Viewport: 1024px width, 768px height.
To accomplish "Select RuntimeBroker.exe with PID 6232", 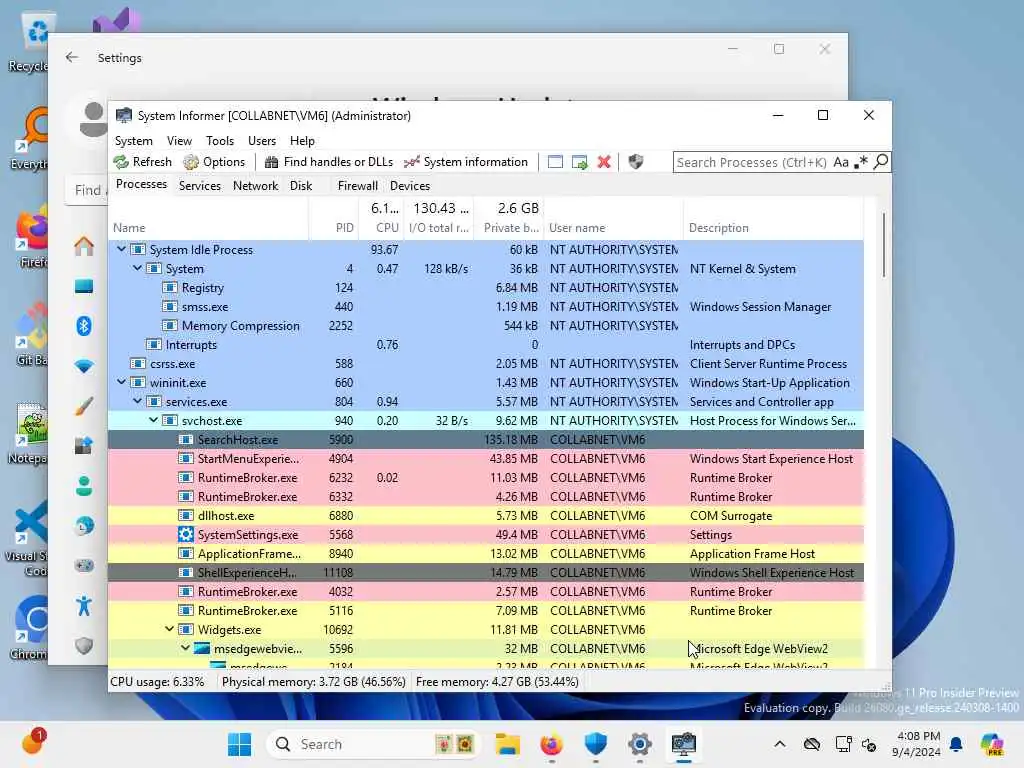I will click(486, 477).
